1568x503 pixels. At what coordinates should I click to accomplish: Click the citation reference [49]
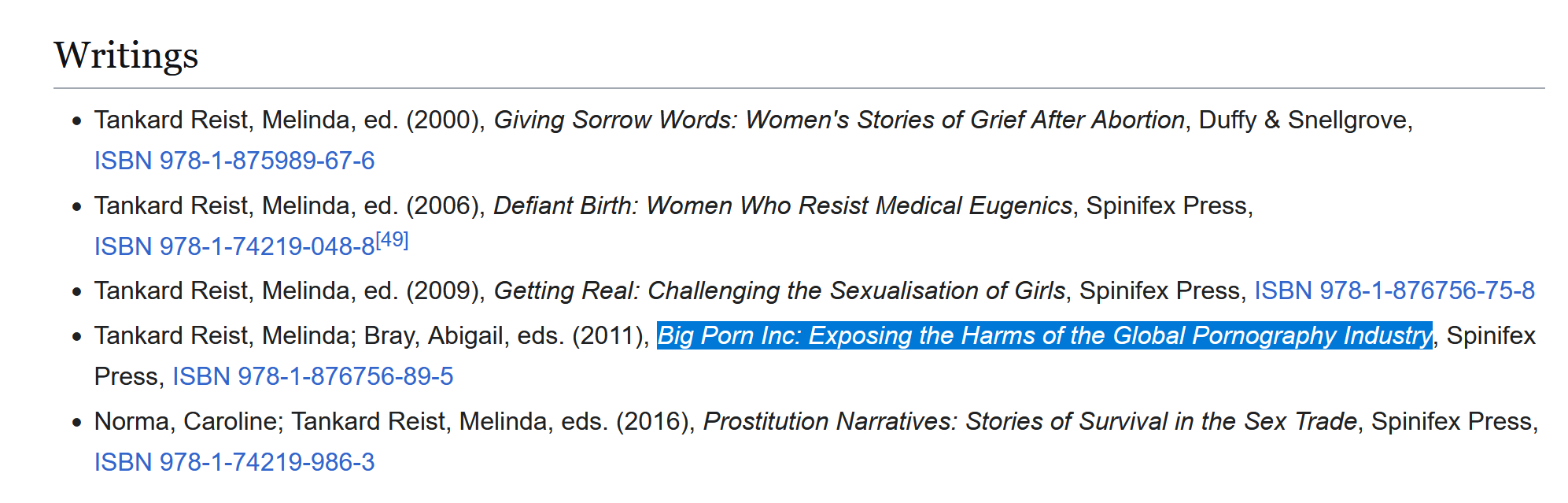tap(393, 240)
